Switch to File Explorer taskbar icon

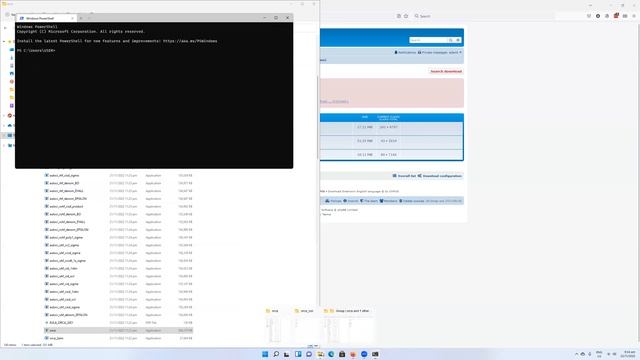click(x=320, y=354)
